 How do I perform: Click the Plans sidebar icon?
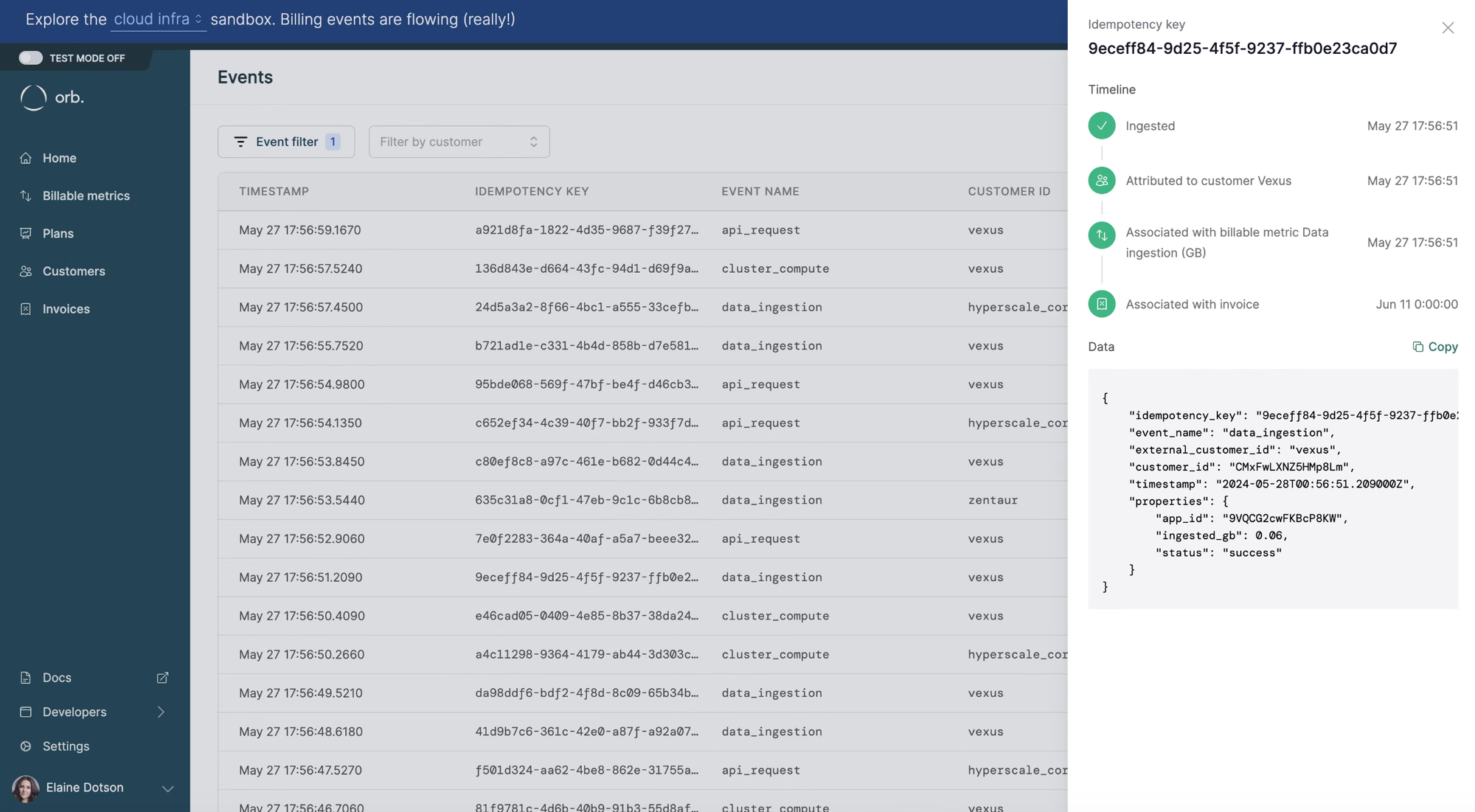pyautogui.click(x=25, y=233)
